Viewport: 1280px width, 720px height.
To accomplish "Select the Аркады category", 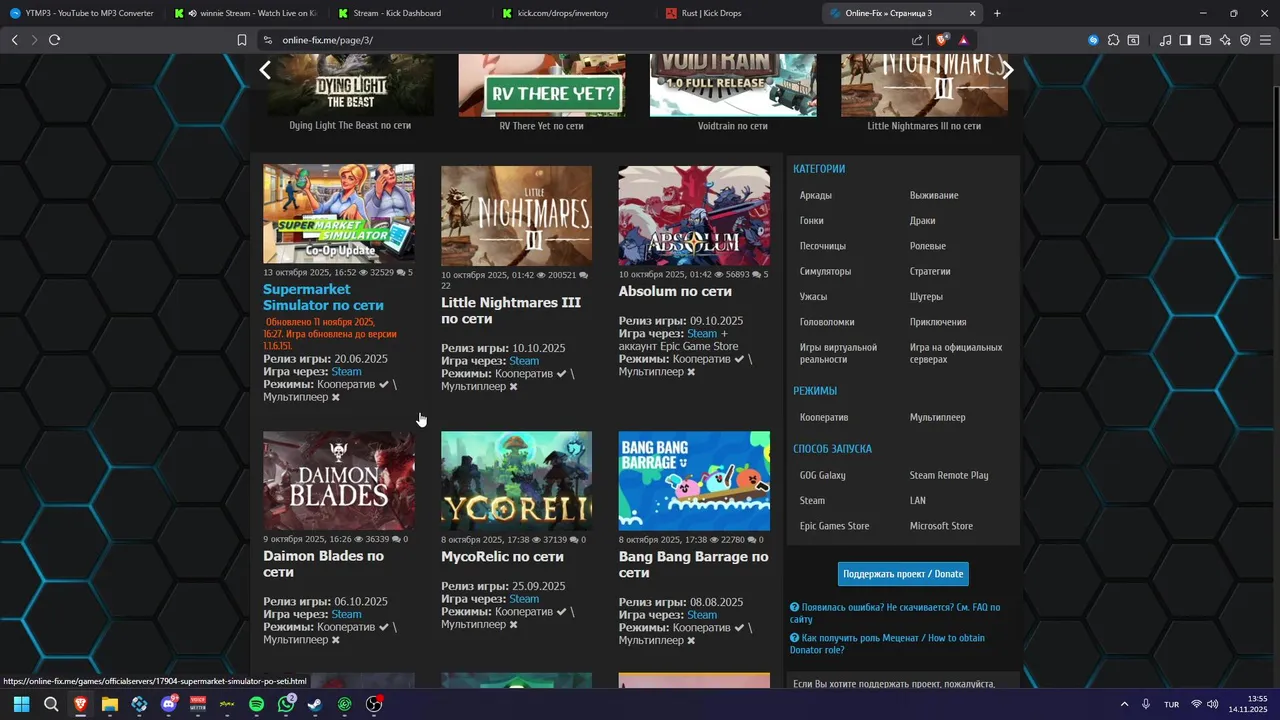I will tap(815, 195).
